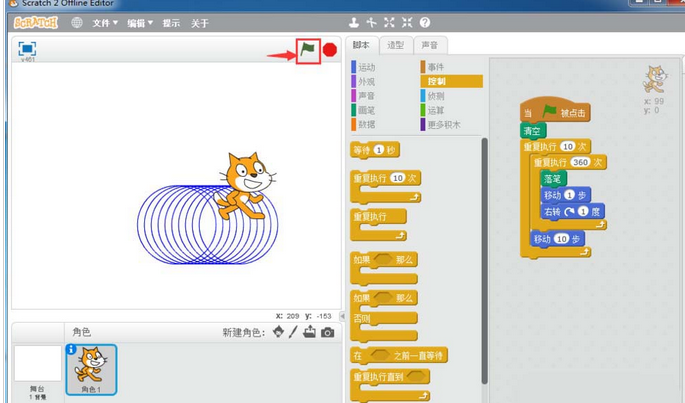
Task: Select the 画笔 block category
Action: click(366, 110)
